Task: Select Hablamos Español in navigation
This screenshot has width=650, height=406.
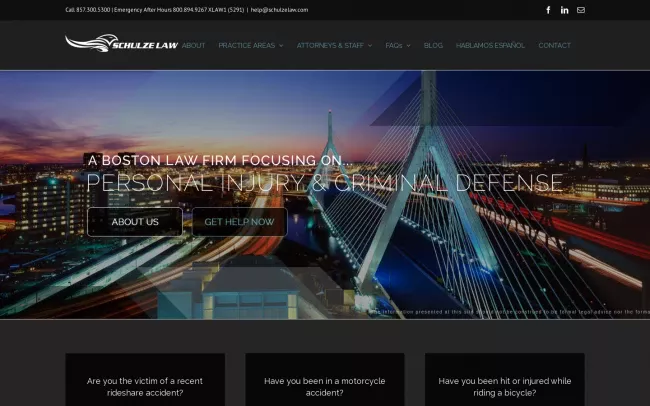Action: tap(490, 45)
